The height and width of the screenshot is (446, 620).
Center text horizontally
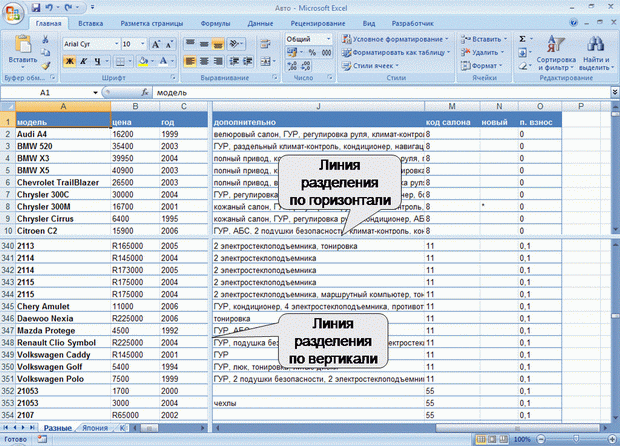tap(204, 61)
